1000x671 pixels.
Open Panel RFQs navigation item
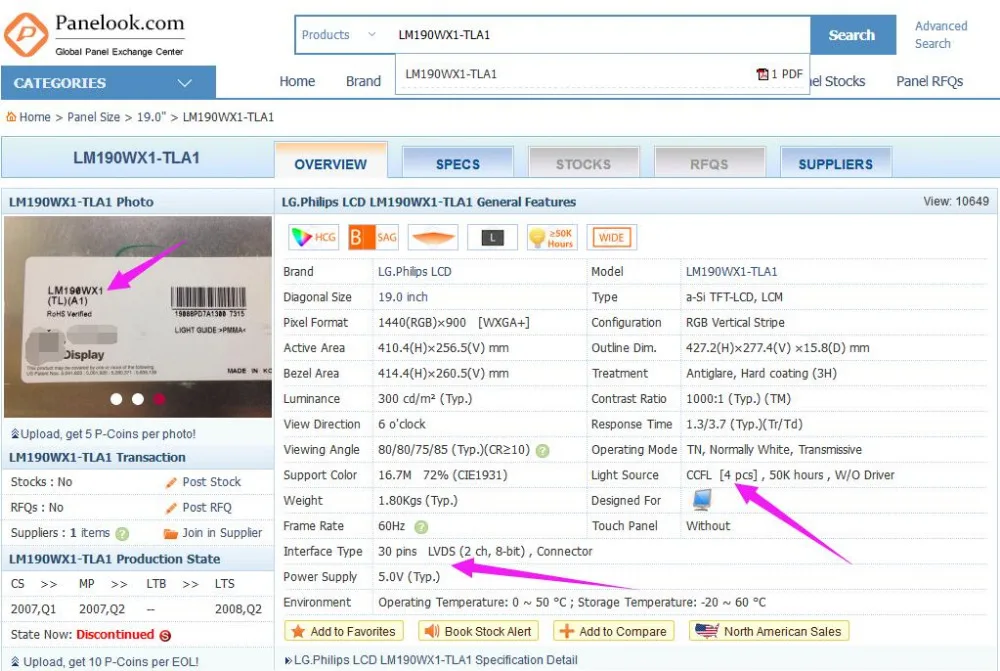(929, 82)
